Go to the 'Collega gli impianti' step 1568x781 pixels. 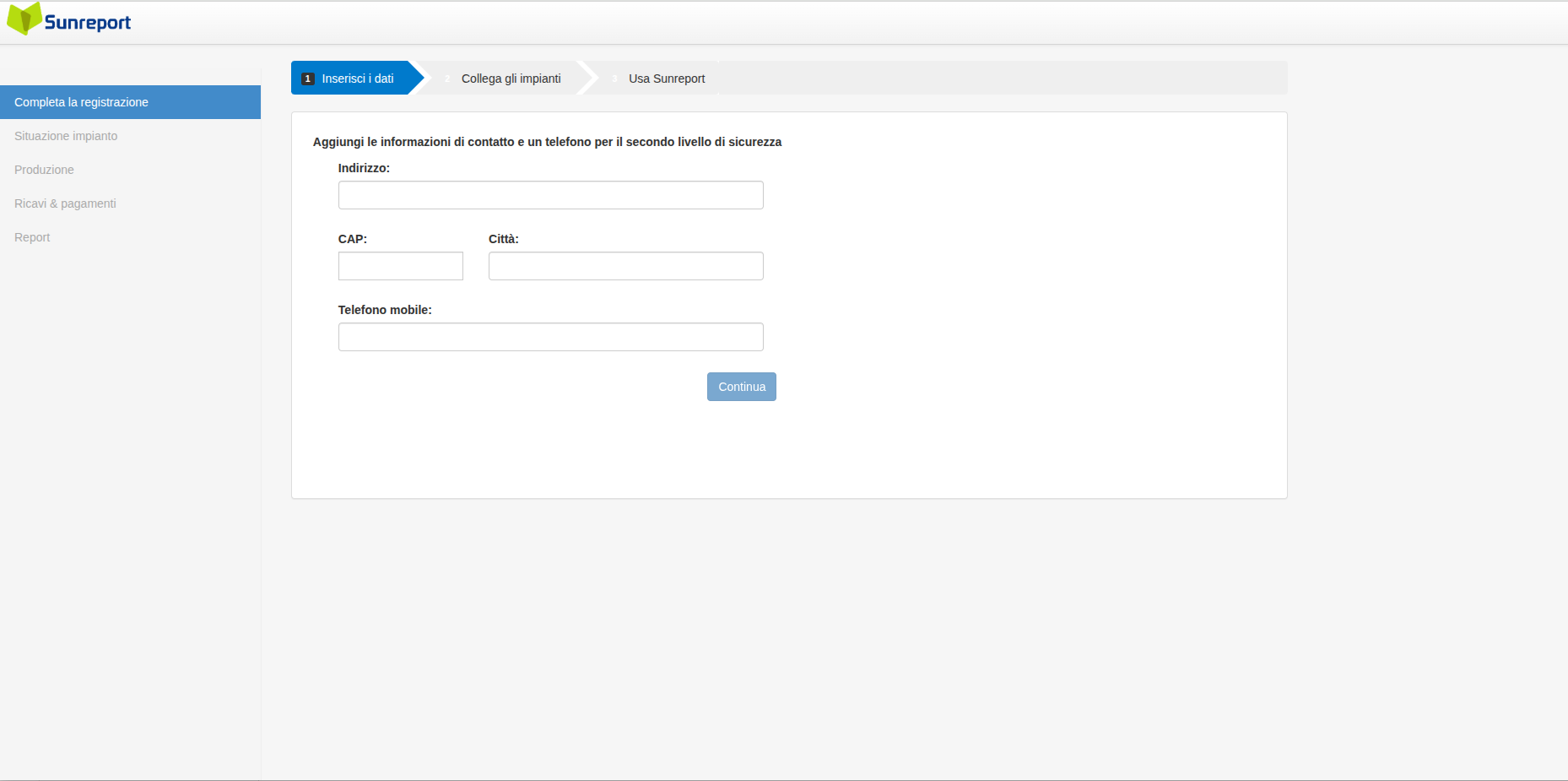[x=511, y=79]
